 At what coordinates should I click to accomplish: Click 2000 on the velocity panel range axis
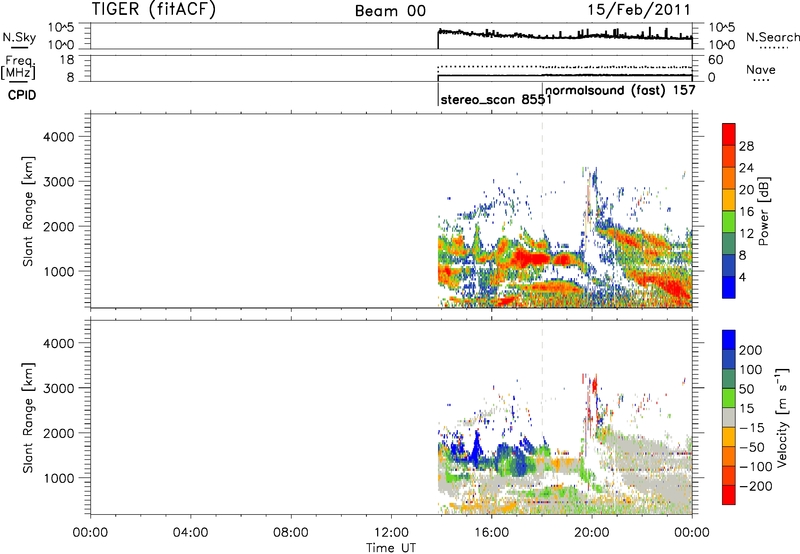tap(58, 433)
